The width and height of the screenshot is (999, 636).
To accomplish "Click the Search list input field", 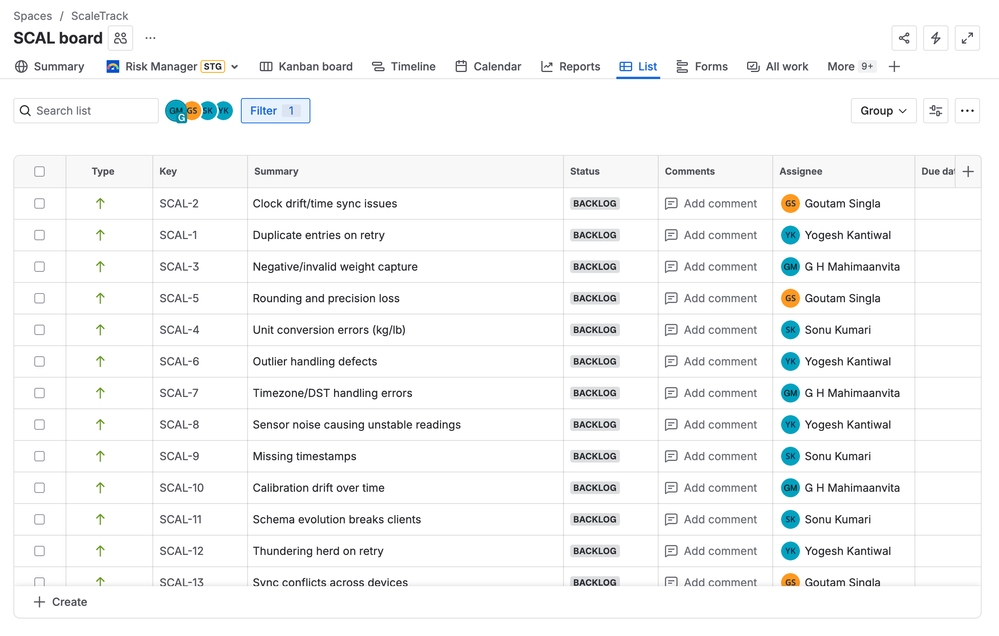I will 92,111.
